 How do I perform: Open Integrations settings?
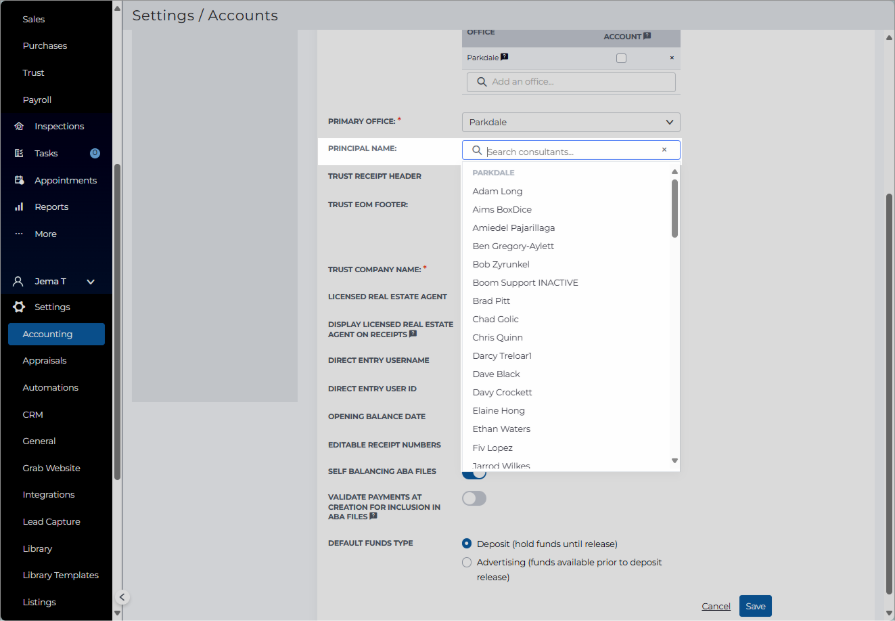(49, 495)
